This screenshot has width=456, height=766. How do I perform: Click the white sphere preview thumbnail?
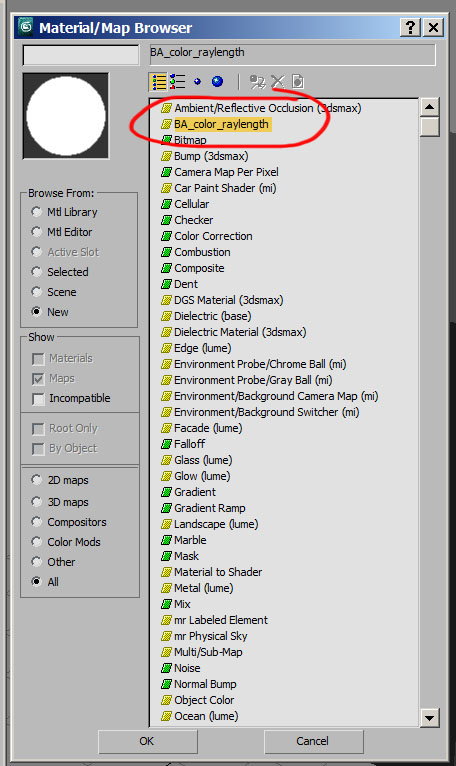coord(66,116)
